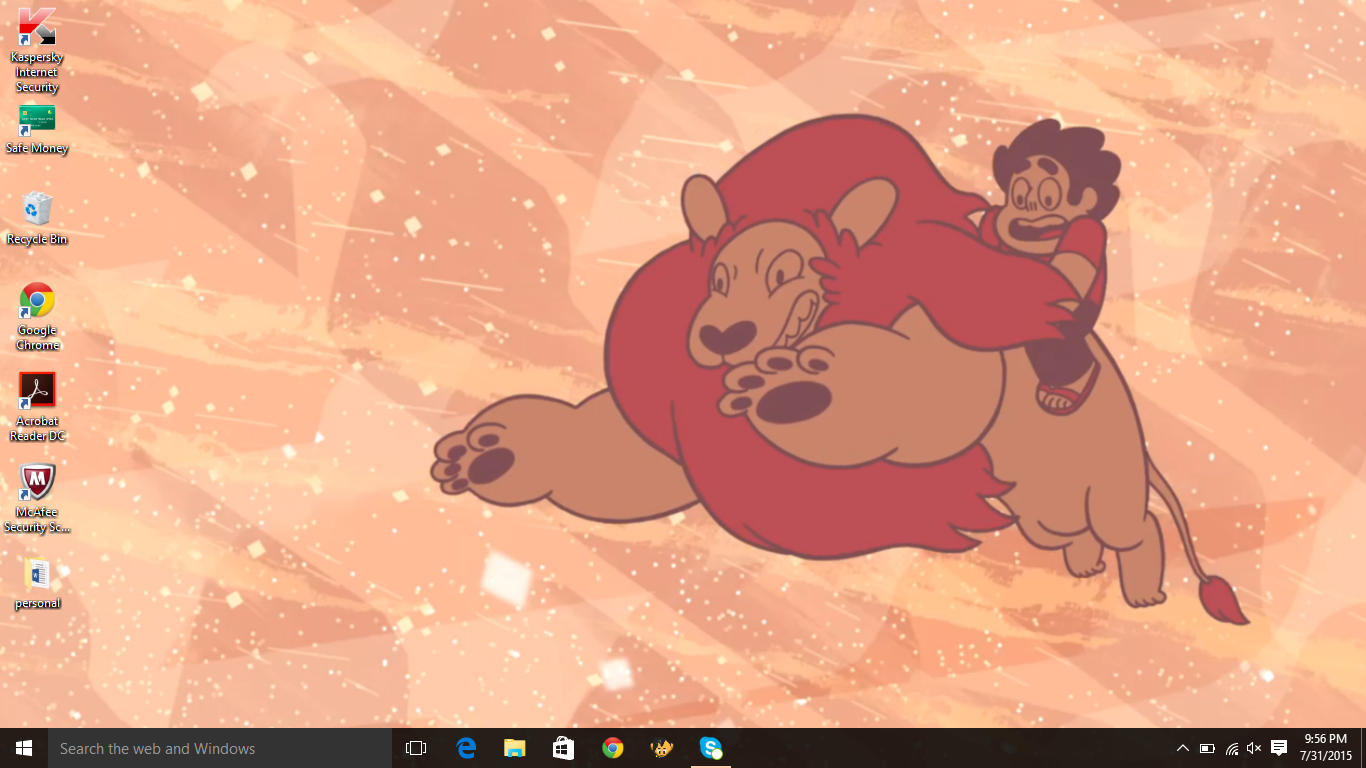1366x768 pixels.
Task: Click the Chrome icon in the taskbar
Action: (613, 748)
